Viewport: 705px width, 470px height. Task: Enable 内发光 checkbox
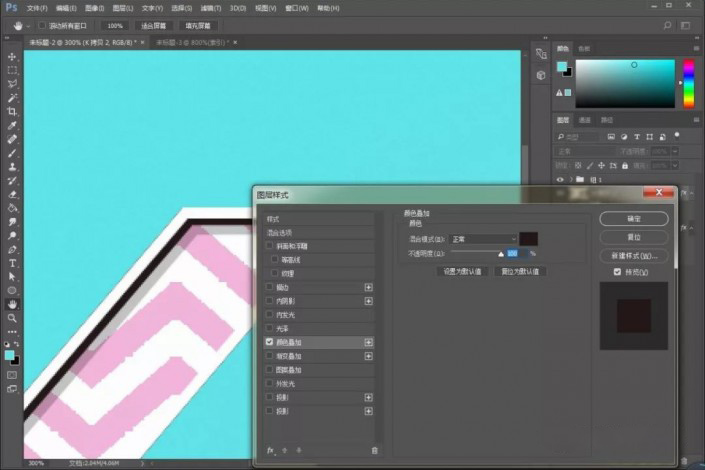click(269, 314)
